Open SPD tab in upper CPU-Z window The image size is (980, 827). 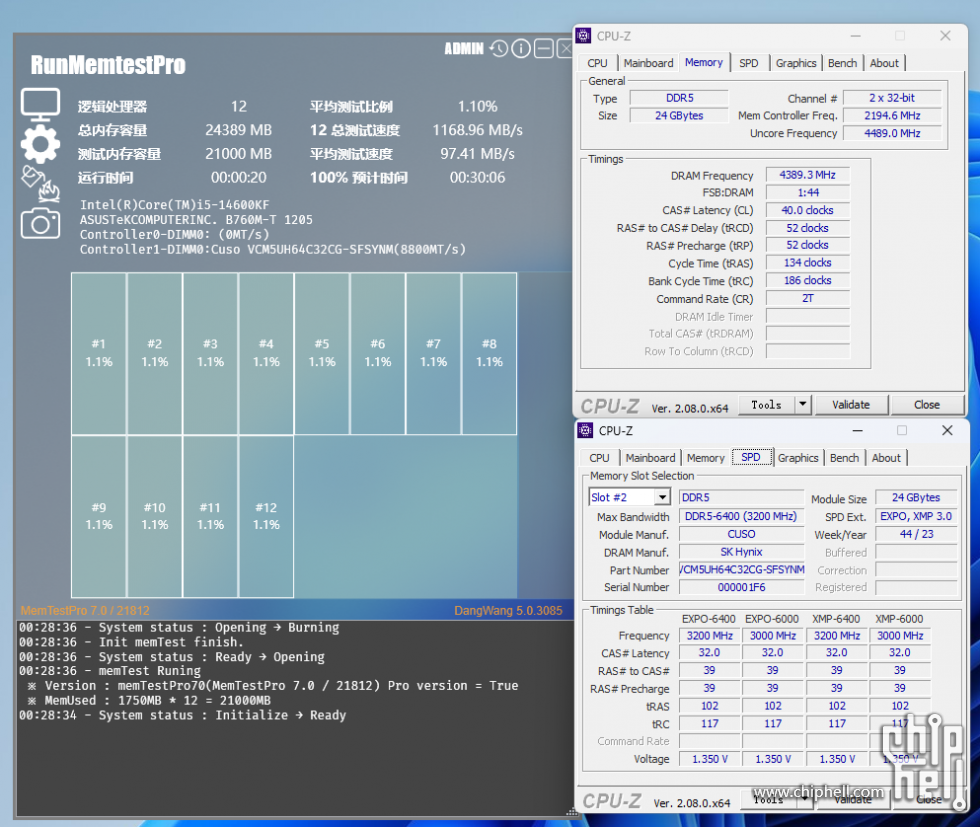pyautogui.click(x=749, y=63)
